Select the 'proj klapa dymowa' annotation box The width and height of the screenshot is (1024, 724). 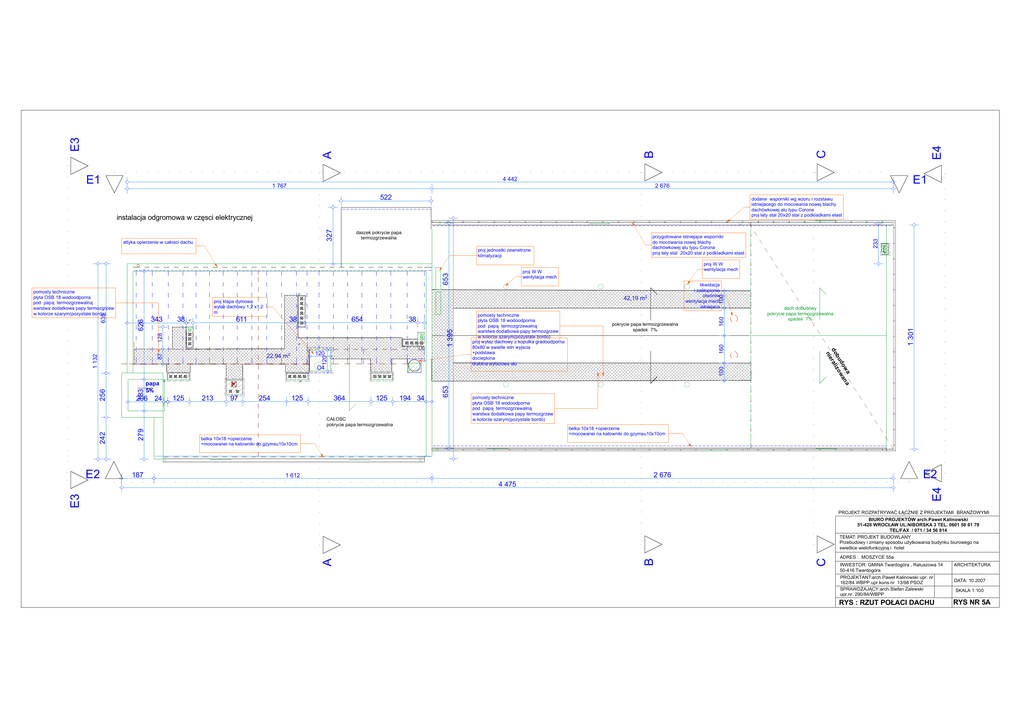(x=239, y=307)
